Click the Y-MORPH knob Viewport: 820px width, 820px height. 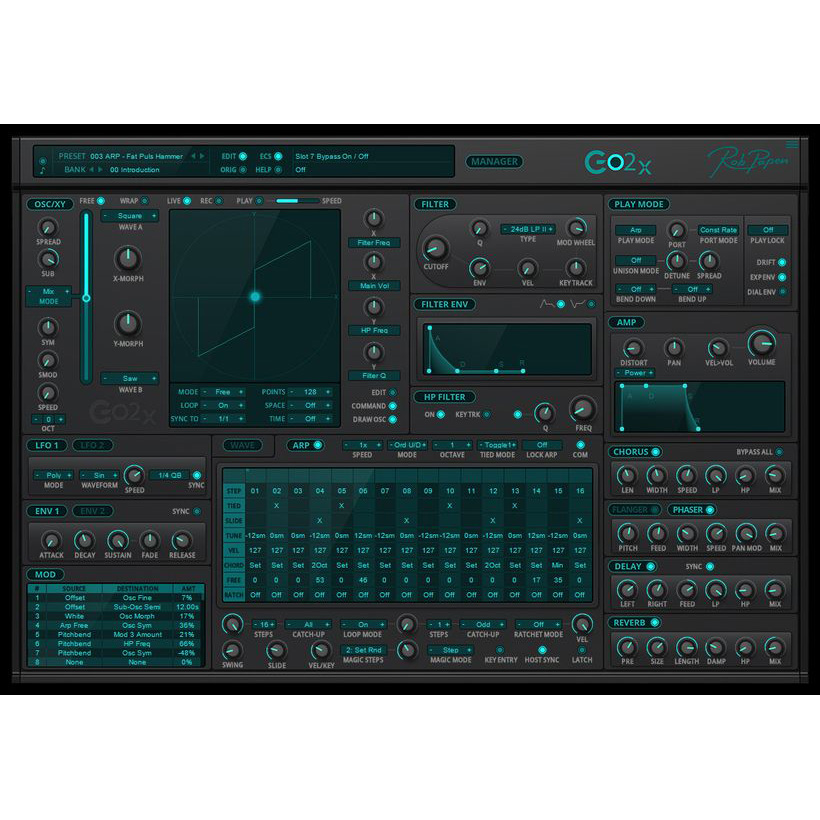(x=128, y=324)
